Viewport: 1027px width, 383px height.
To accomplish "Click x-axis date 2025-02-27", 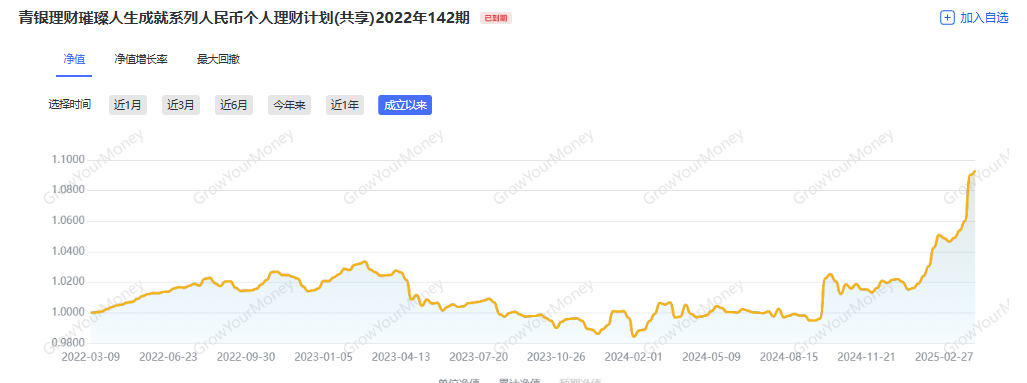I will coord(943,357).
